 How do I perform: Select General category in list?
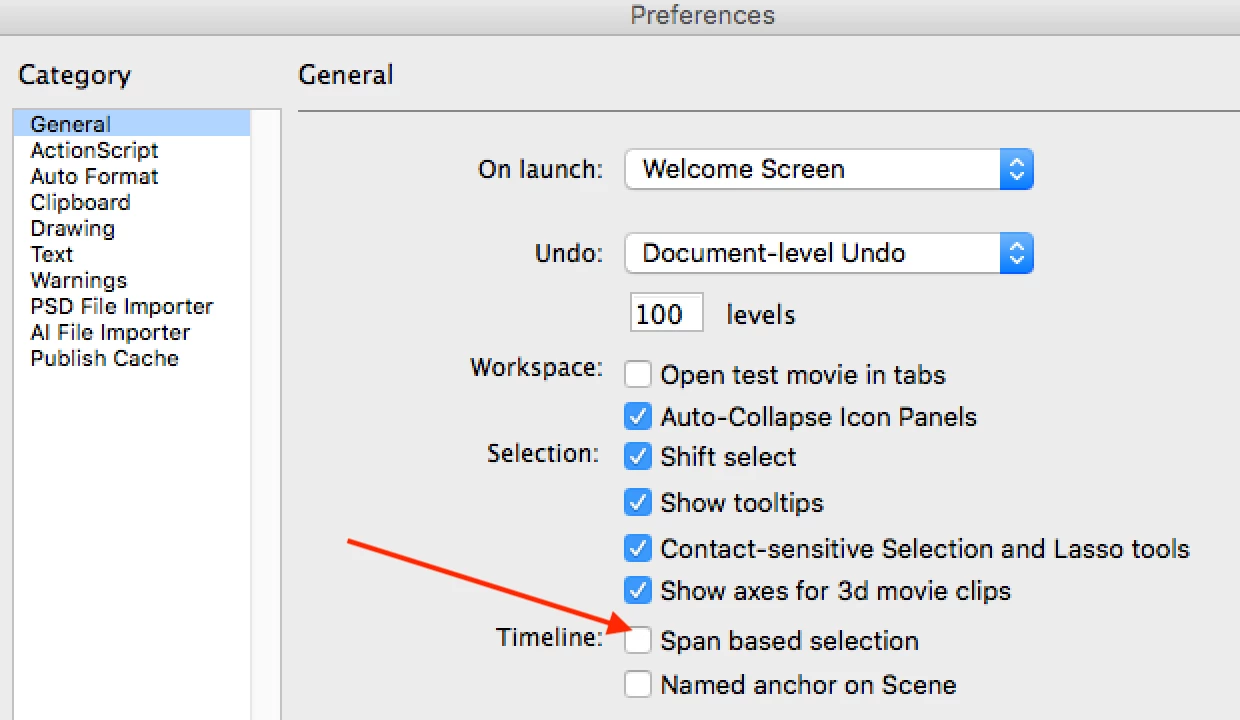pyautogui.click(x=71, y=124)
